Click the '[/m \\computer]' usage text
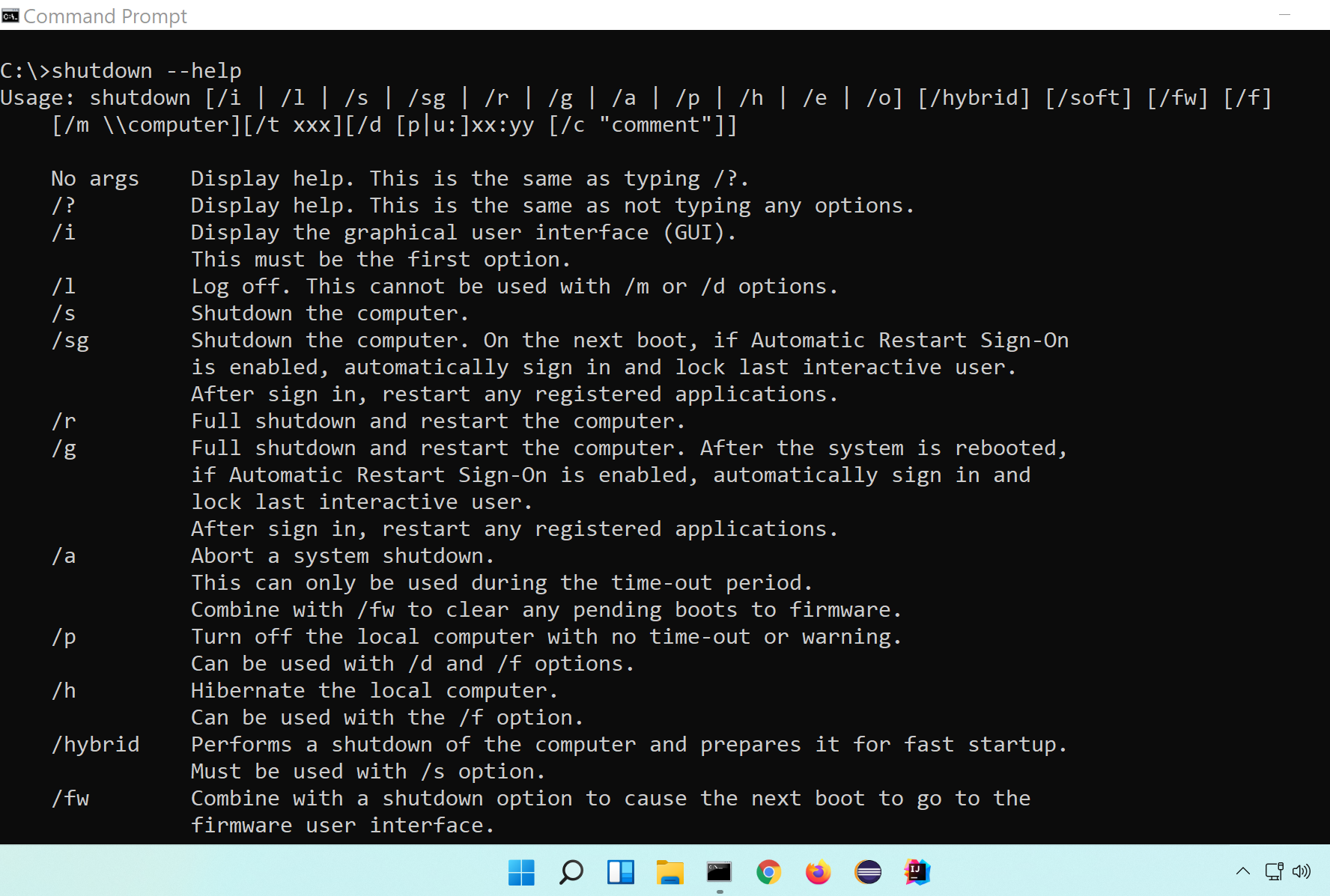This screenshot has width=1330, height=896. pyautogui.click(x=147, y=124)
